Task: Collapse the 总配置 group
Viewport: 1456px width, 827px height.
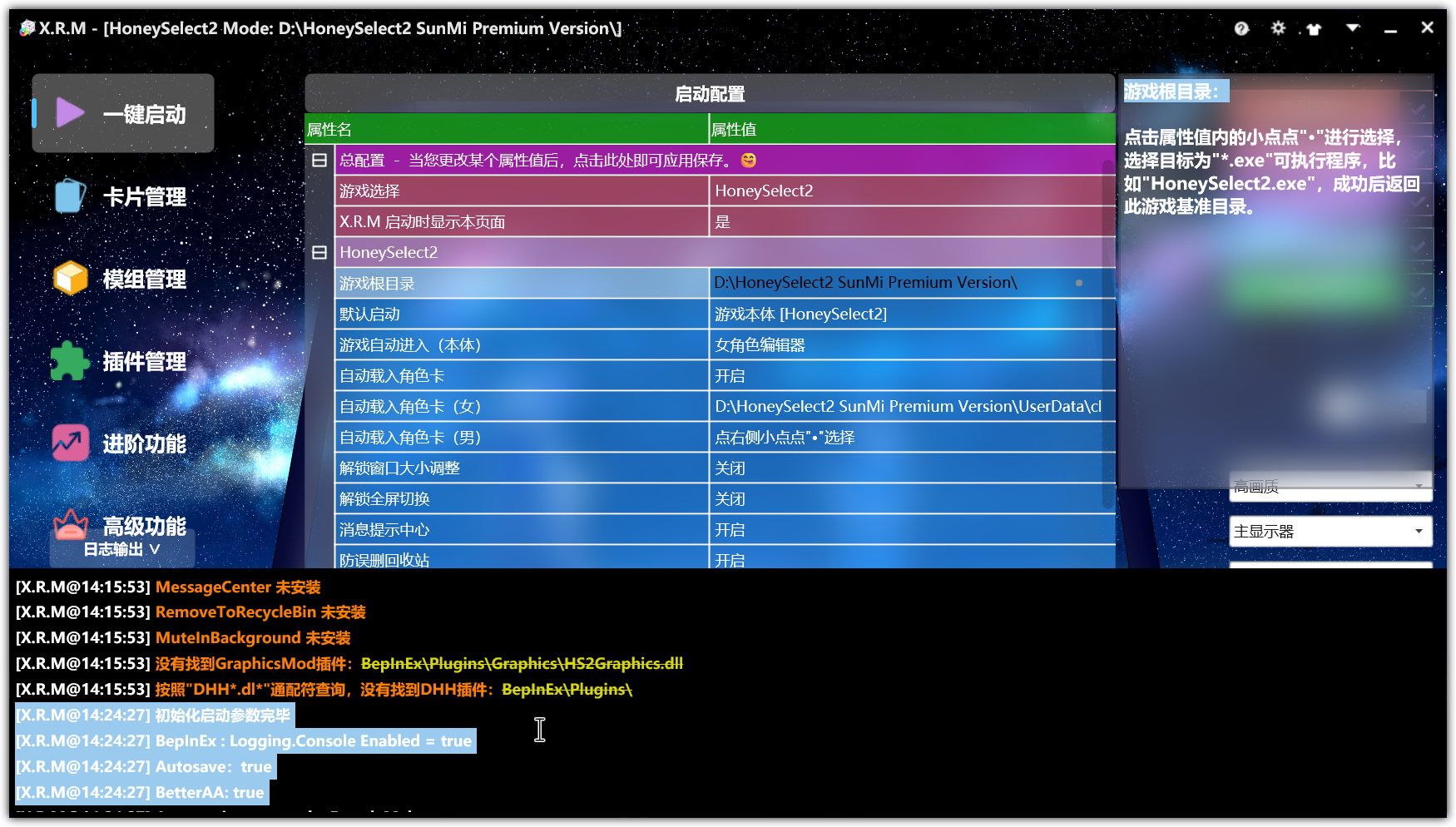Action: [319, 160]
